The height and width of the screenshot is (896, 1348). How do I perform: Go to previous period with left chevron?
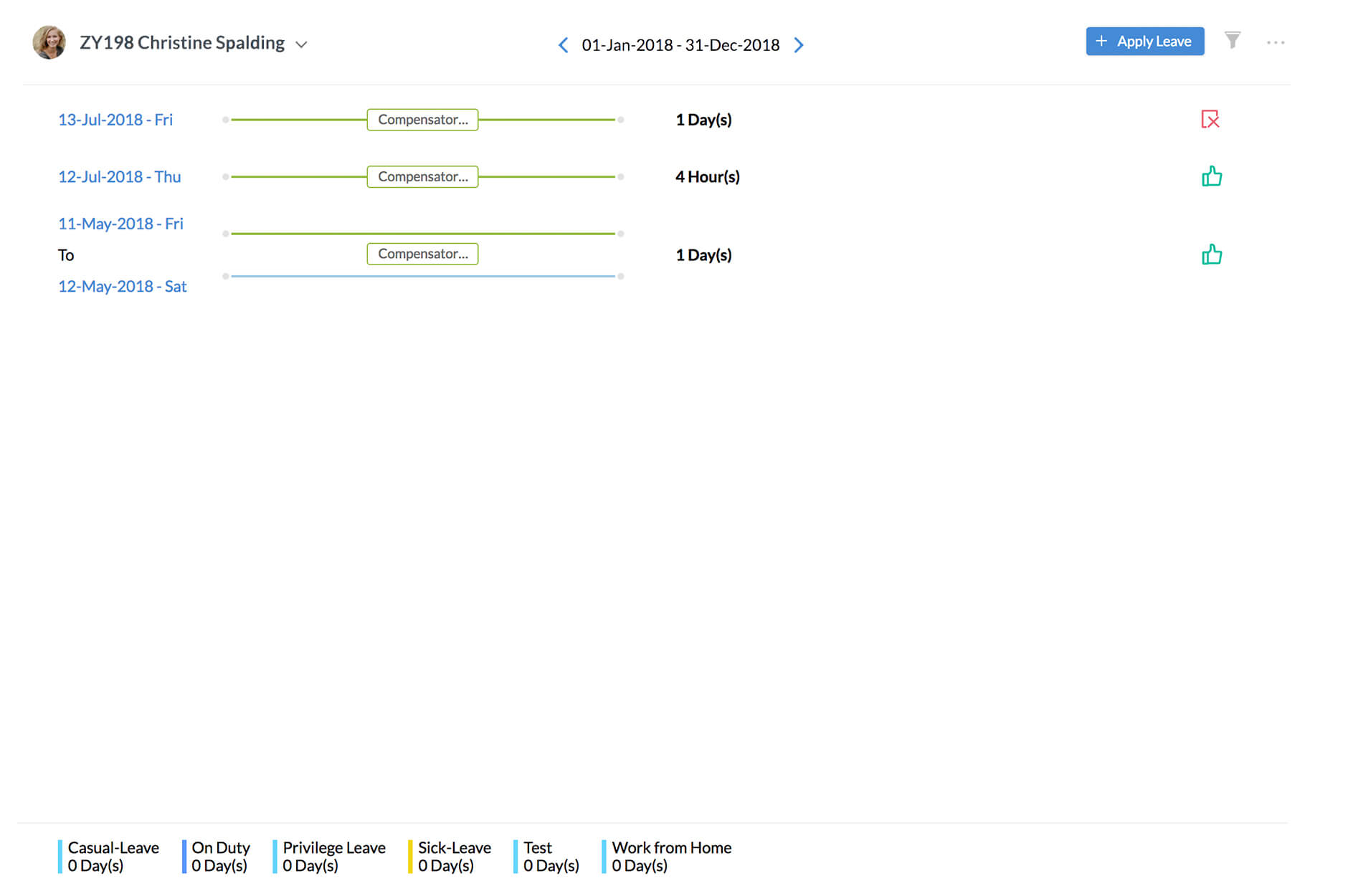563,44
